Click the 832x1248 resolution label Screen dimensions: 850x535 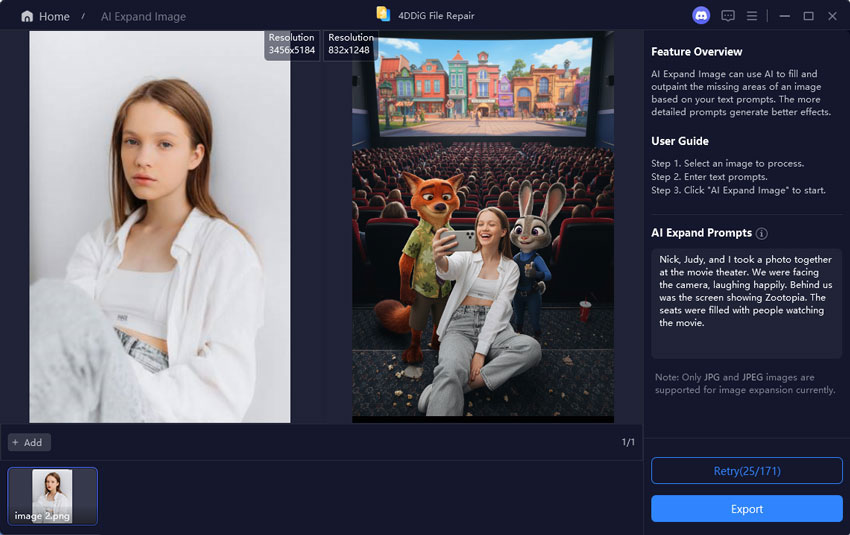click(x=349, y=44)
